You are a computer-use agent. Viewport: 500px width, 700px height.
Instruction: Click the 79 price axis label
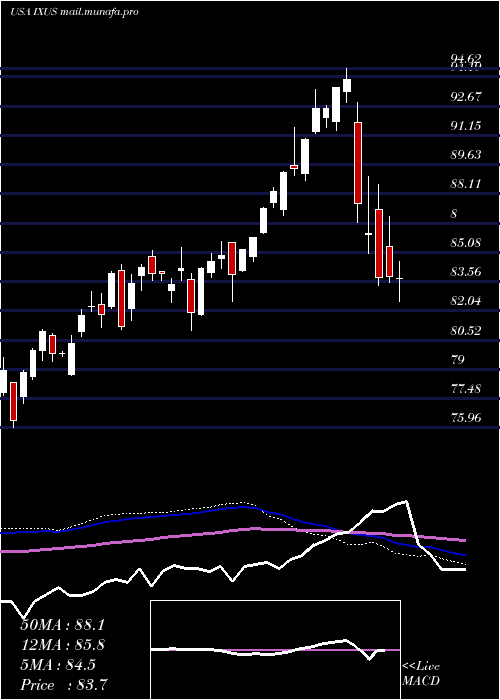coord(458,360)
